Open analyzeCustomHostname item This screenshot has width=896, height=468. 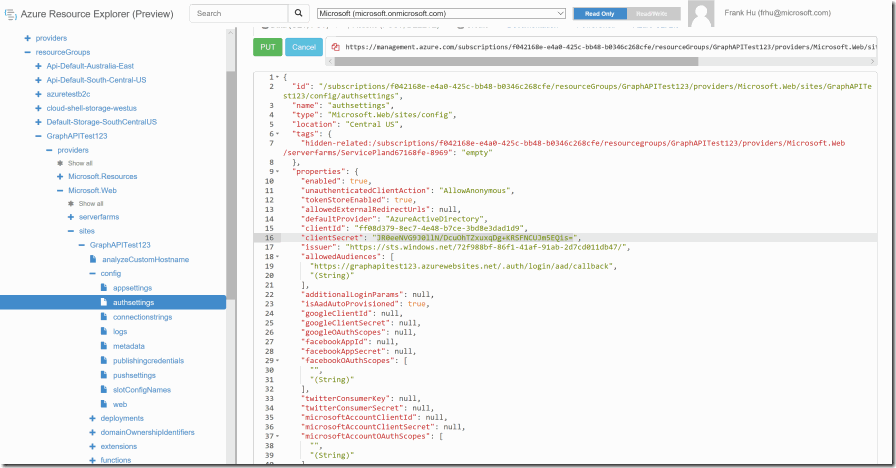pos(145,259)
